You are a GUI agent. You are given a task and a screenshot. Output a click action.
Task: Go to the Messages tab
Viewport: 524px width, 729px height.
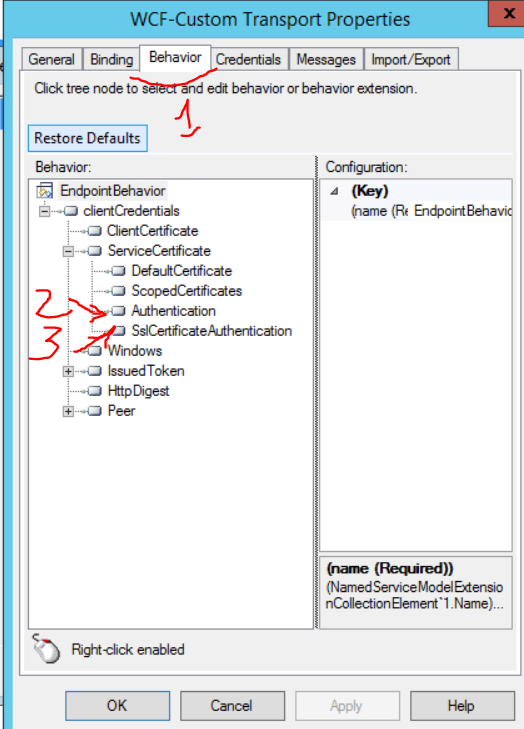[326, 60]
